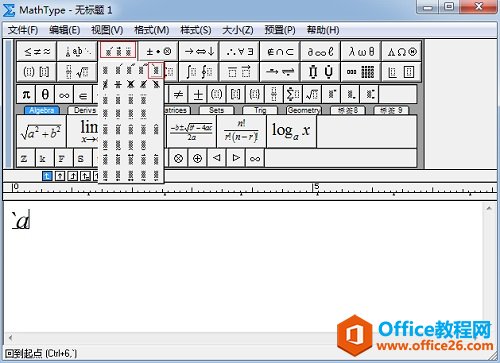This screenshot has height=363, width=500.
Task: Insert the theta symbol
Action: coord(45,95)
